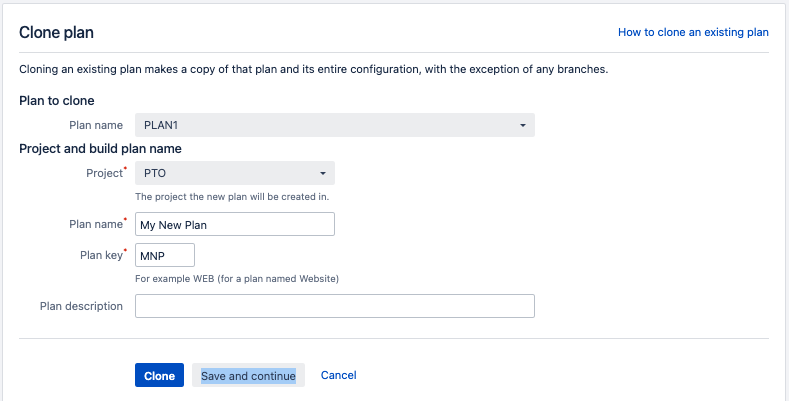Click the 'For example WEB' hint text

(236, 279)
